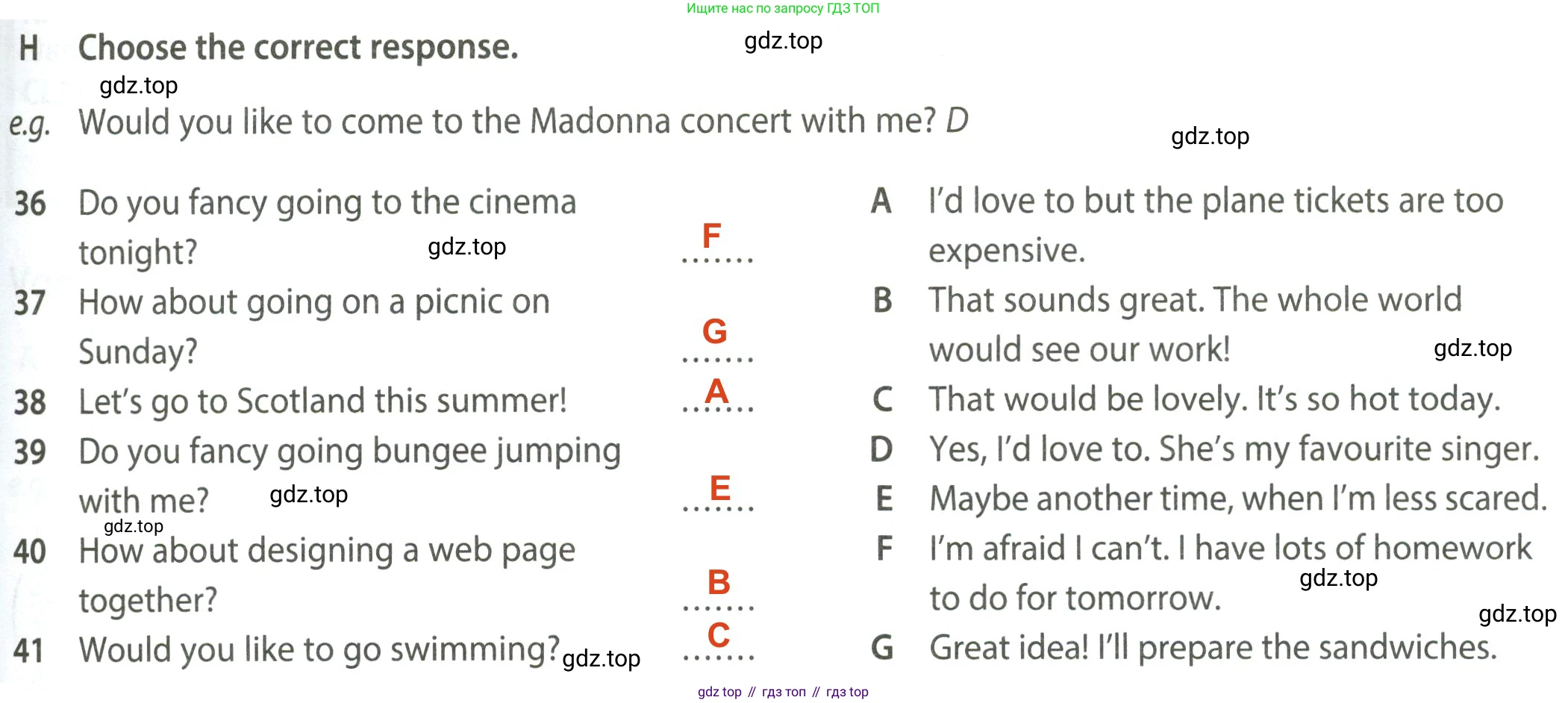Screen dimensions: 1568x703
Task: Select response C 'That would be lovely'
Action: click(1214, 399)
